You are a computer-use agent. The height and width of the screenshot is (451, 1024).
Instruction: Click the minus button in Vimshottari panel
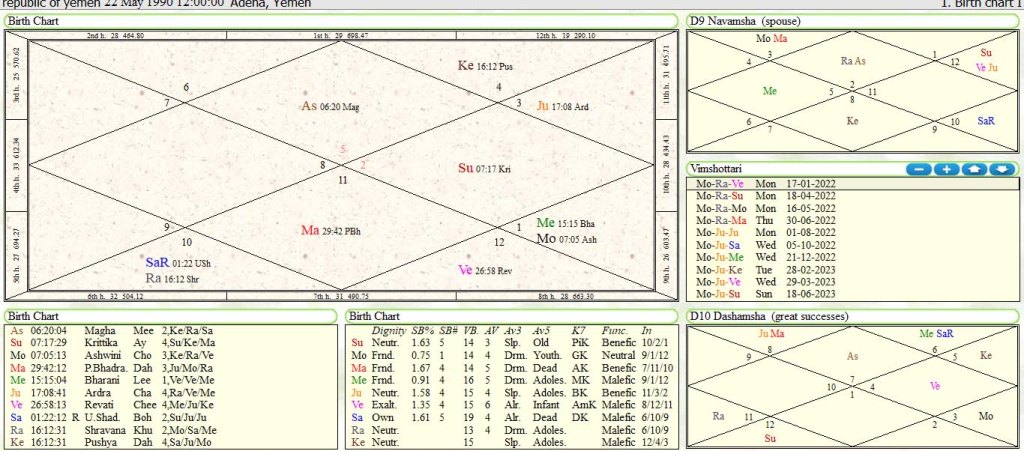[x=919, y=169]
